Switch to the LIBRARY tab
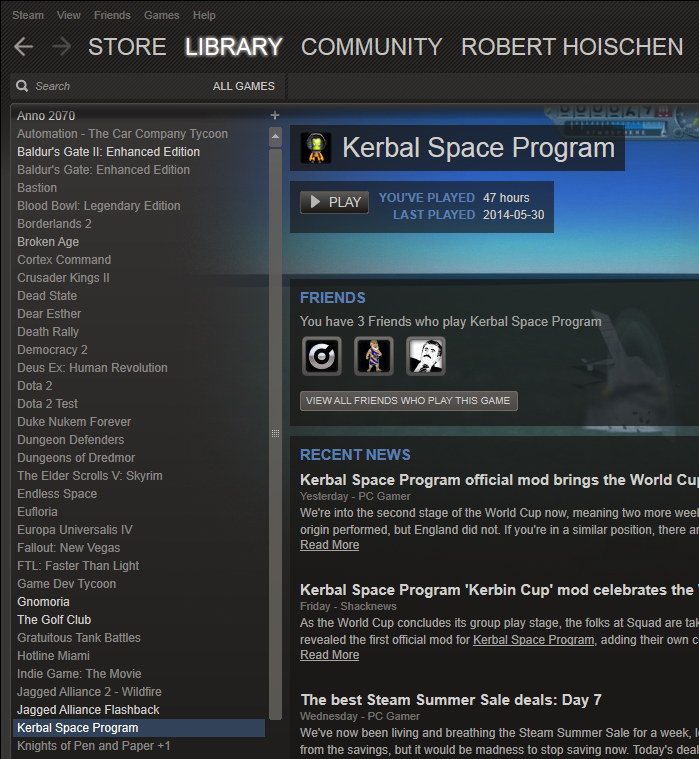Screen dimensions: 699x759 point(233,47)
